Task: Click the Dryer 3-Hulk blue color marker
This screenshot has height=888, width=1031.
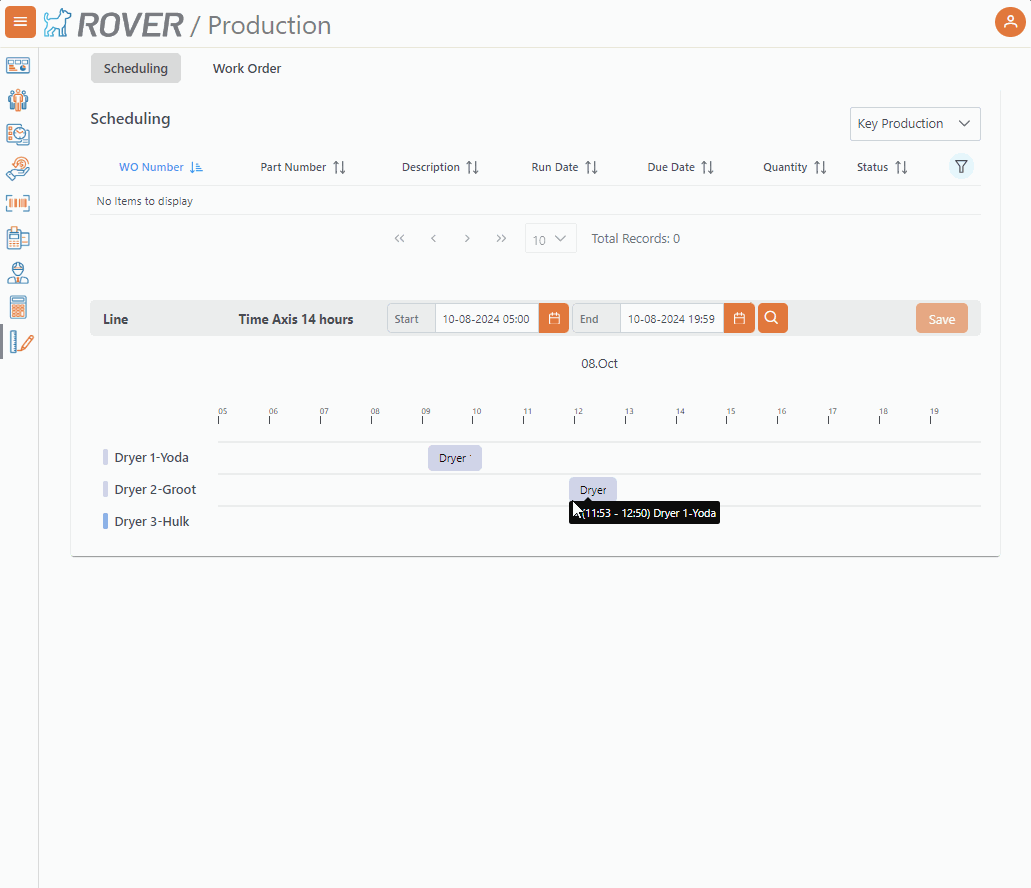Action: [x=106, y=521]
